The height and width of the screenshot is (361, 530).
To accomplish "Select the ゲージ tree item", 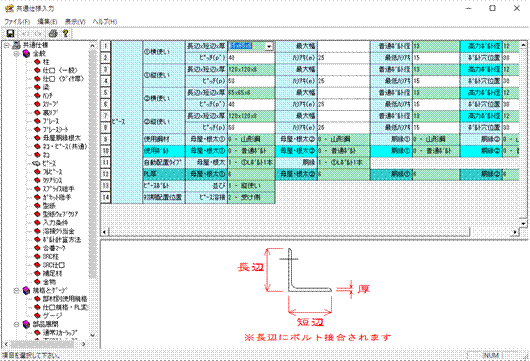I will point(48,315).
